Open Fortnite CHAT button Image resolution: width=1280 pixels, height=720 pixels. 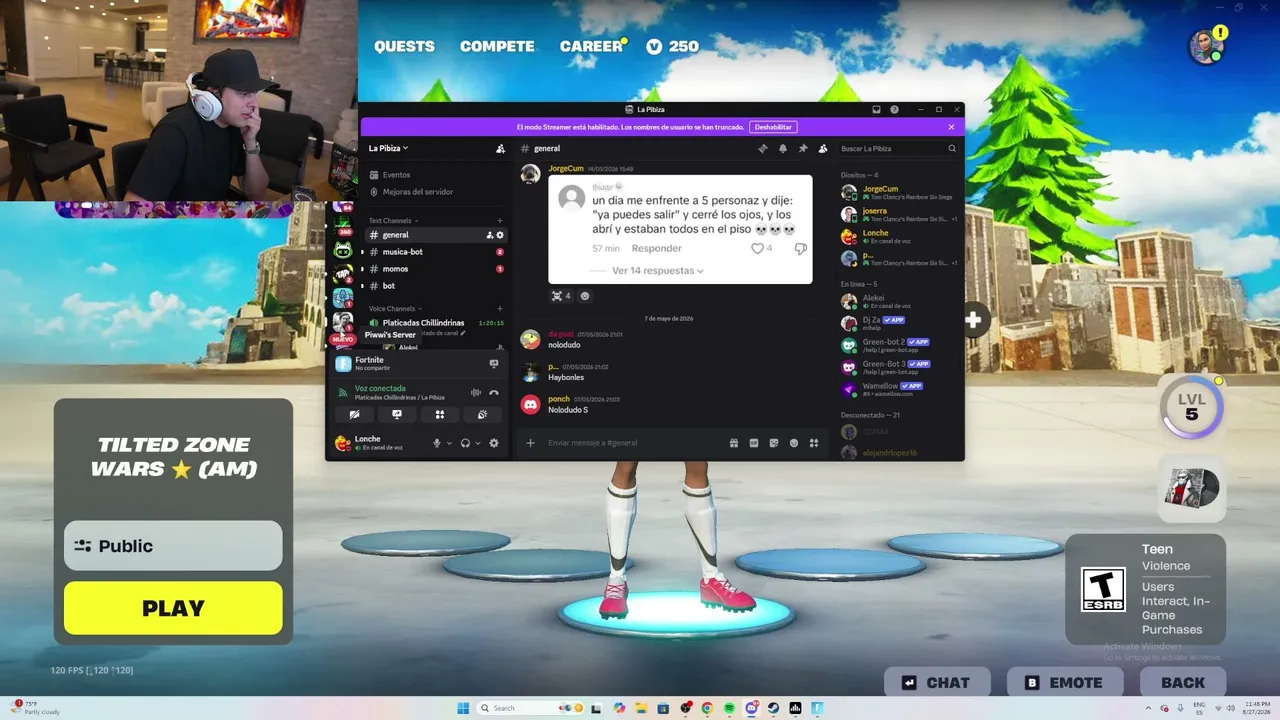(937, 683)
